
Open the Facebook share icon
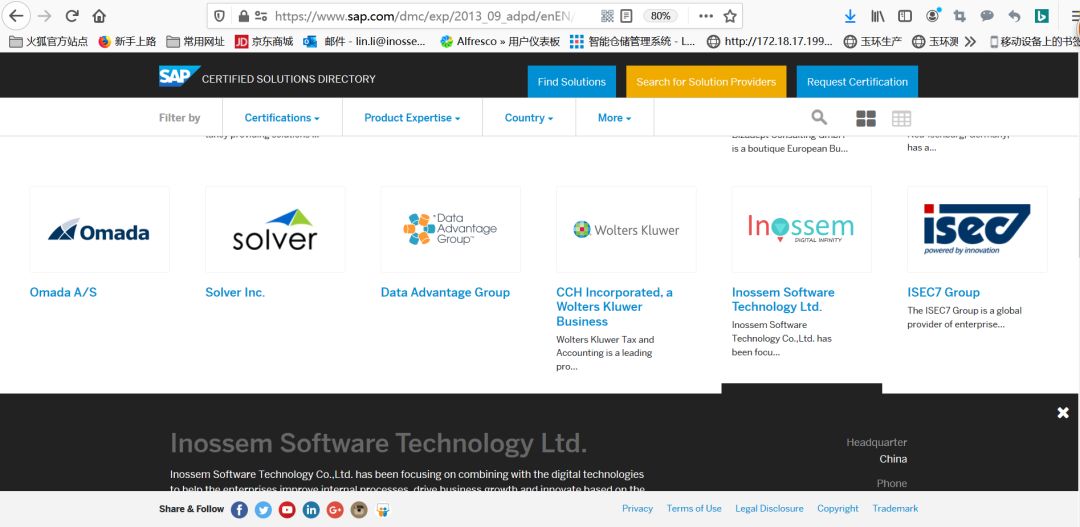point(239,510)
